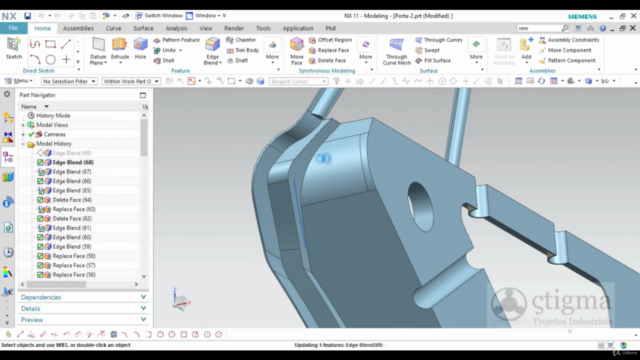
Task: Open the Sketch tool
Action: coord(13,48)
